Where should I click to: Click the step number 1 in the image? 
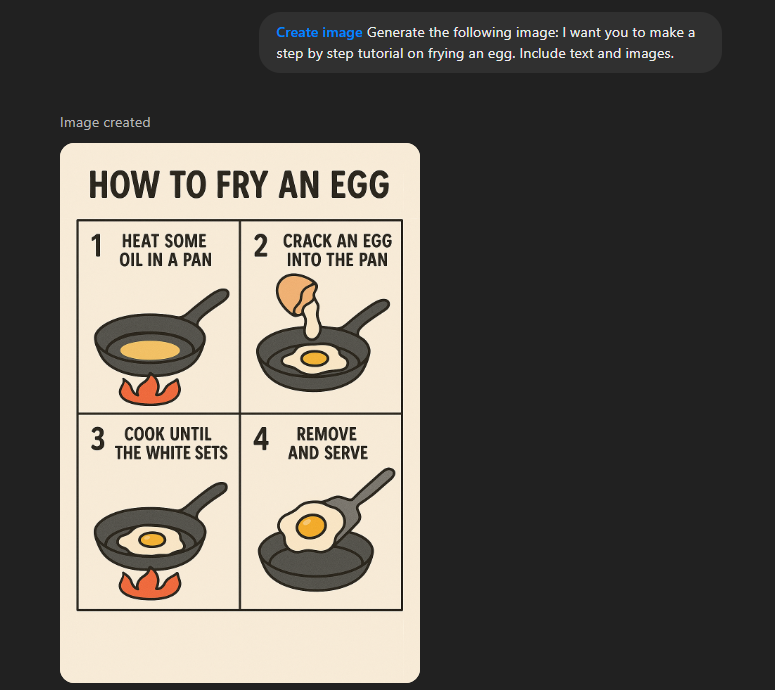click(97, 245)
